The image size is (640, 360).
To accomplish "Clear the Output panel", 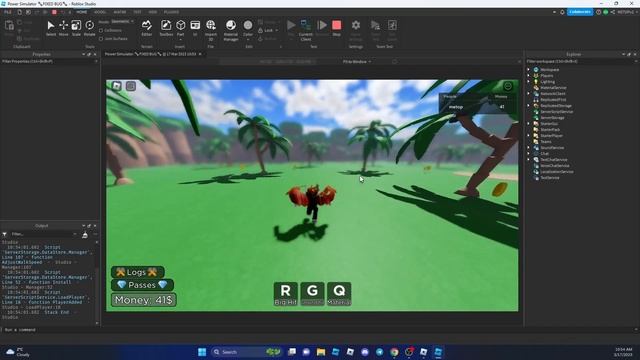I will pos(85,234).
